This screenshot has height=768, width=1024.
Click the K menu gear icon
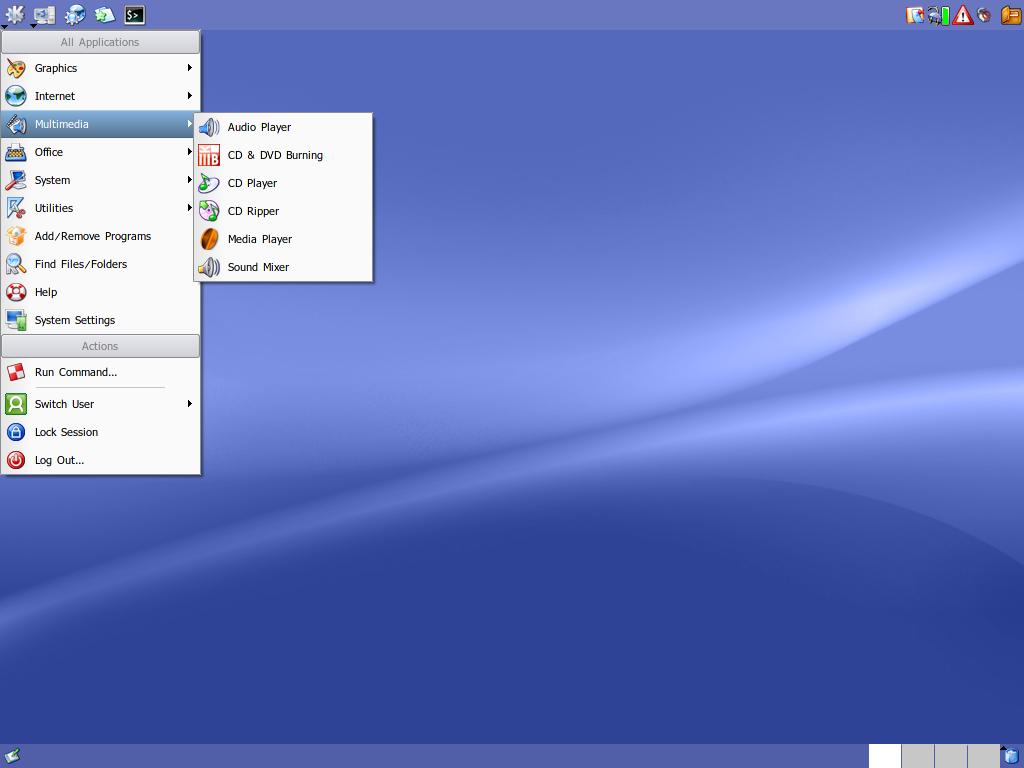(15, 15)
